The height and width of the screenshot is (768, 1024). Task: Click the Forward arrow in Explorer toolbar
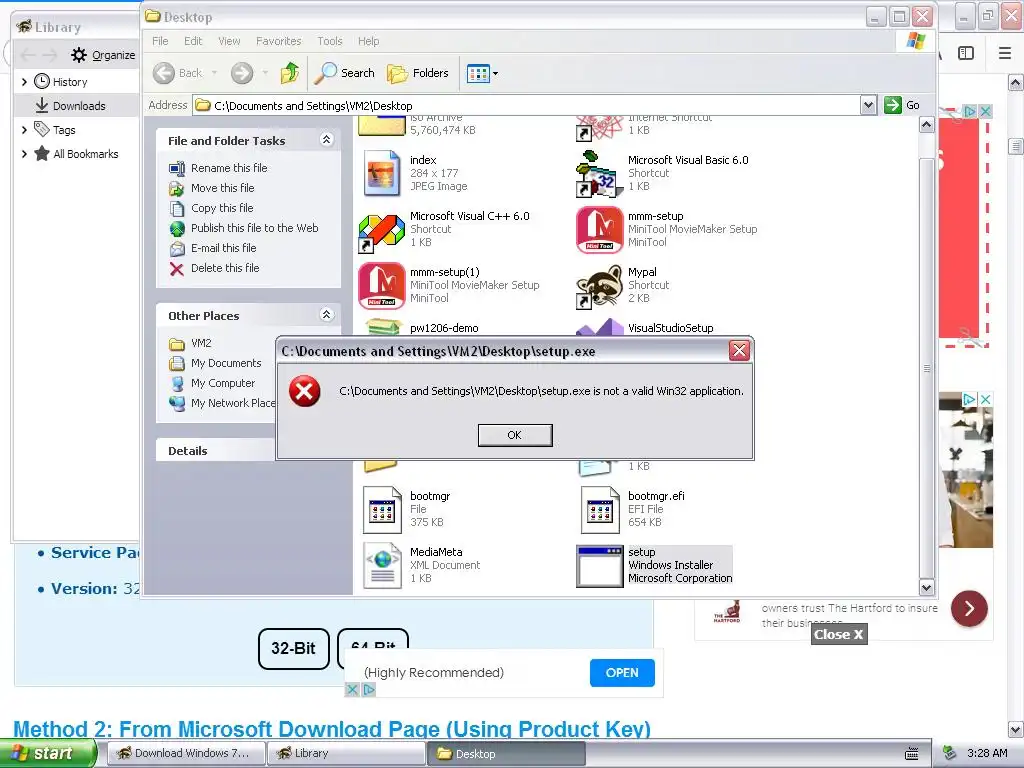[x=242, y=73]
